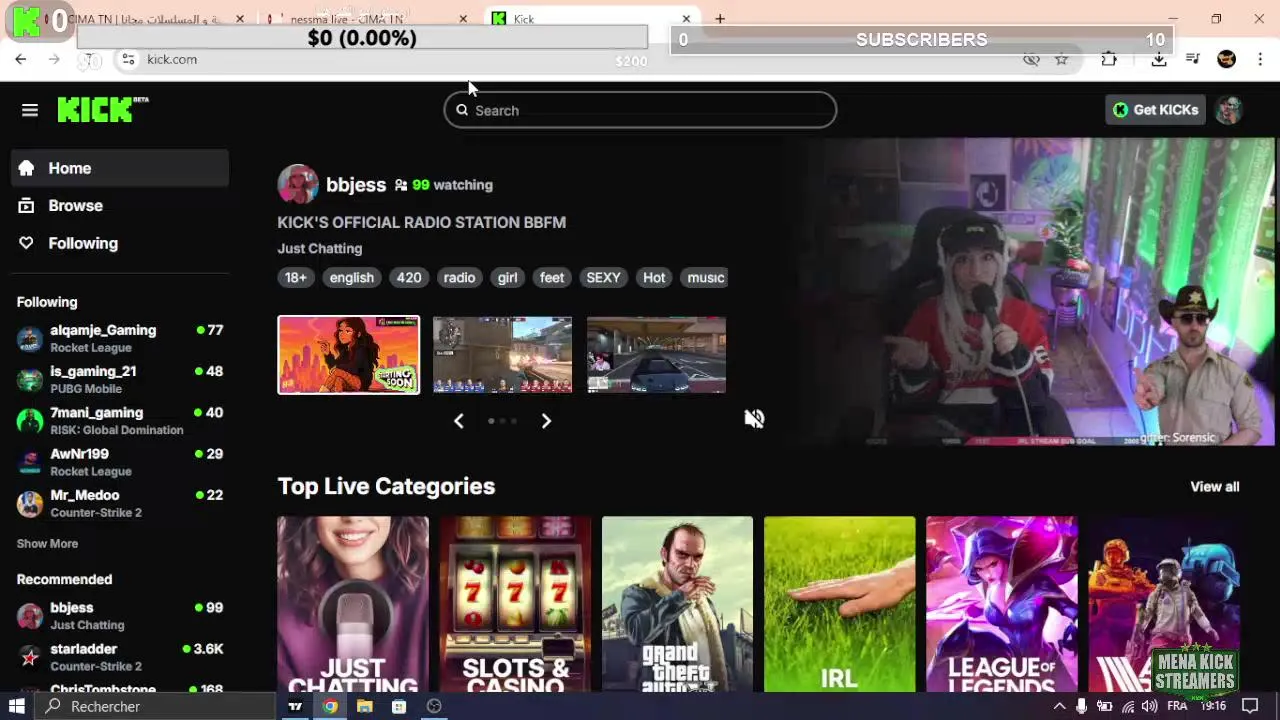
Task: Open Chrome from the taskbar
Action: [330, 706]
